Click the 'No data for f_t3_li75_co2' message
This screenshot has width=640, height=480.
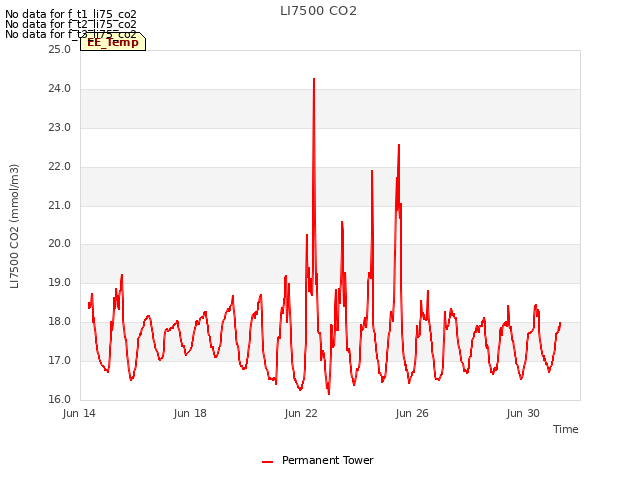tap(71, 34)
